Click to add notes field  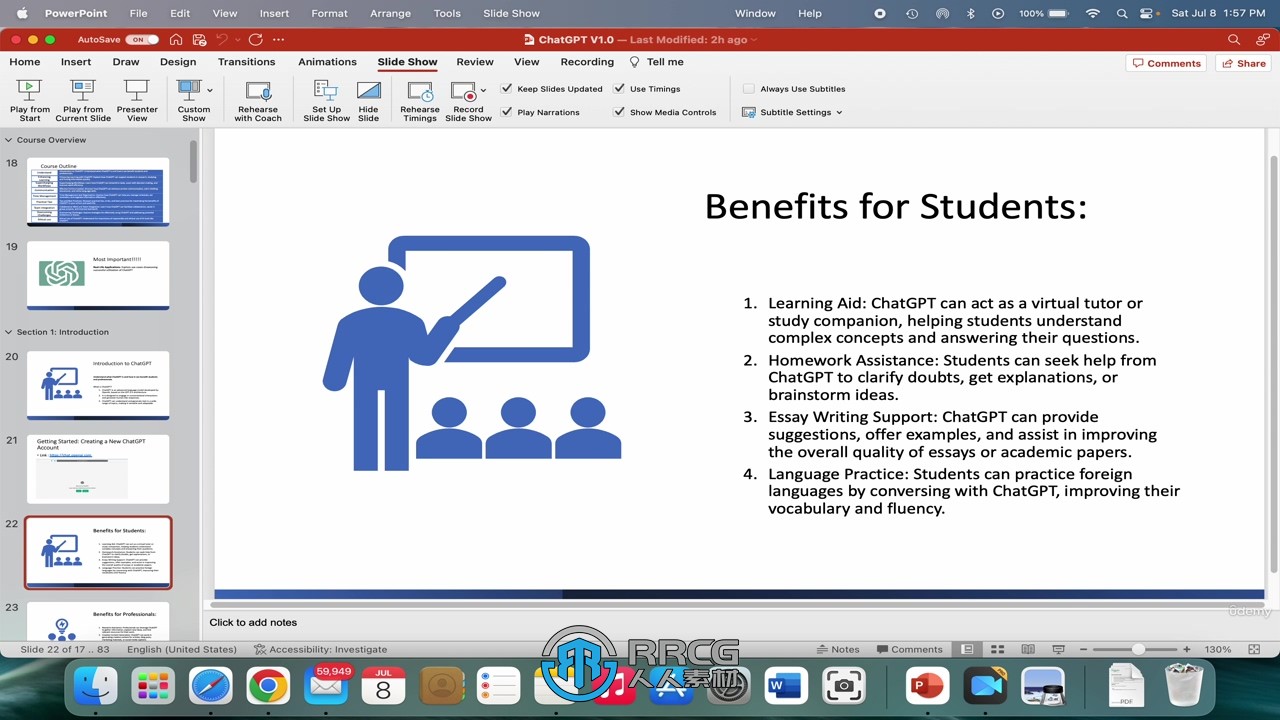click(253, 622)
